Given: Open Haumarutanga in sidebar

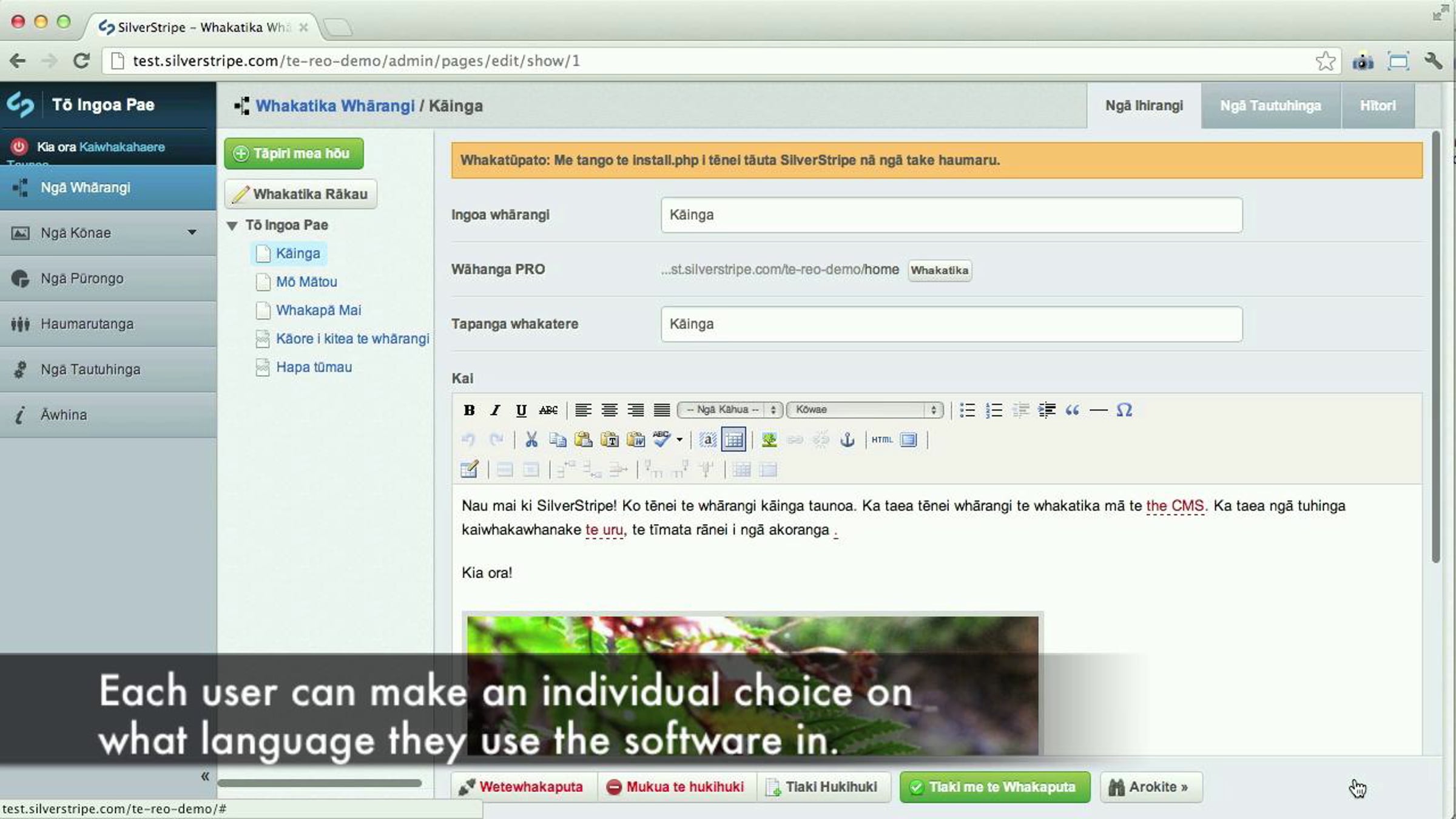Looking at the screenshot, I should click(x=108, y=324).
